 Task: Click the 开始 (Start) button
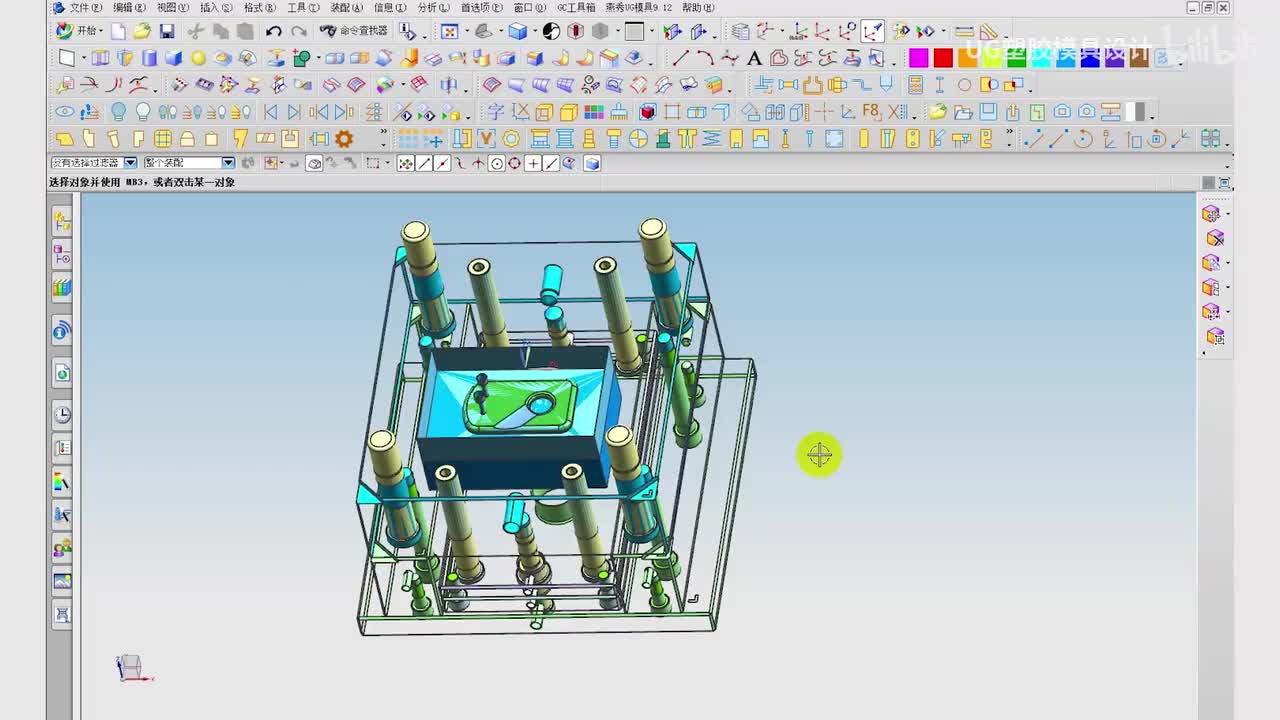77,32
